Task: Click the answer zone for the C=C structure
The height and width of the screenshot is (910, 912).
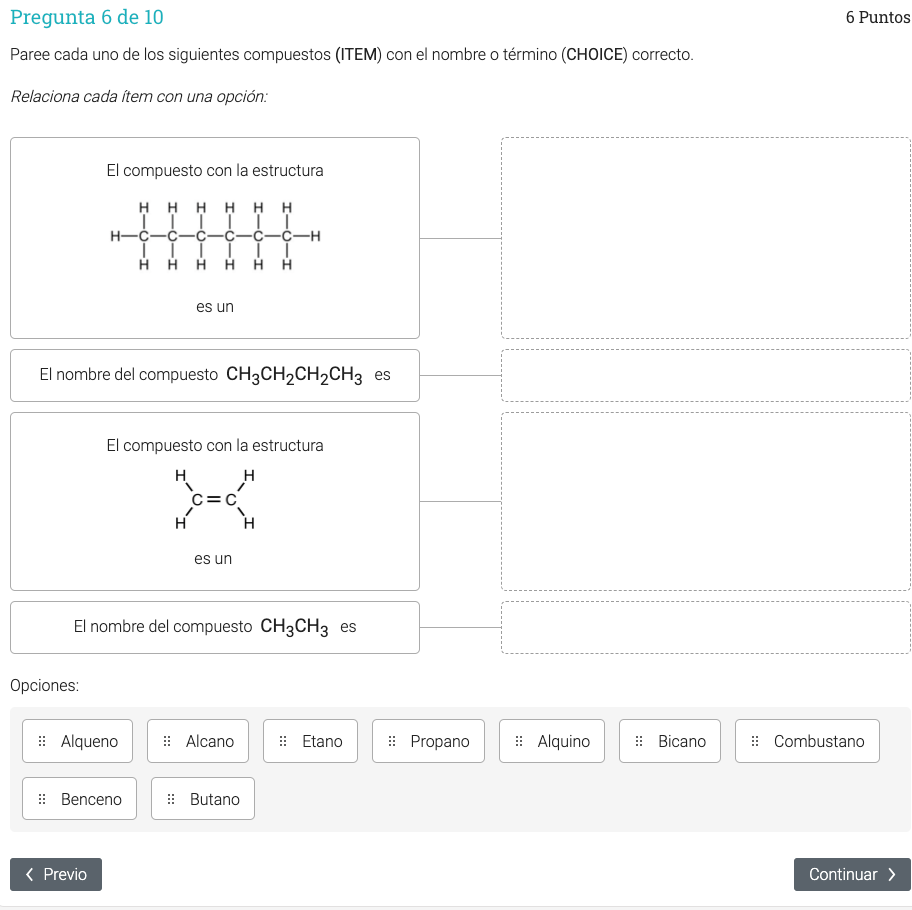Action: coord(705,500)
